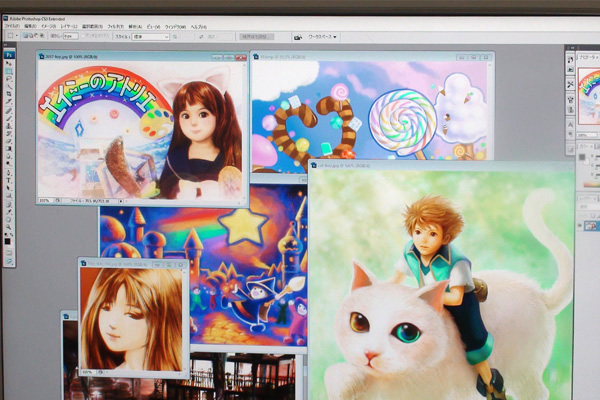Select the Eyedropper tool
600x400 pixels.
click(x=9, y=212)
